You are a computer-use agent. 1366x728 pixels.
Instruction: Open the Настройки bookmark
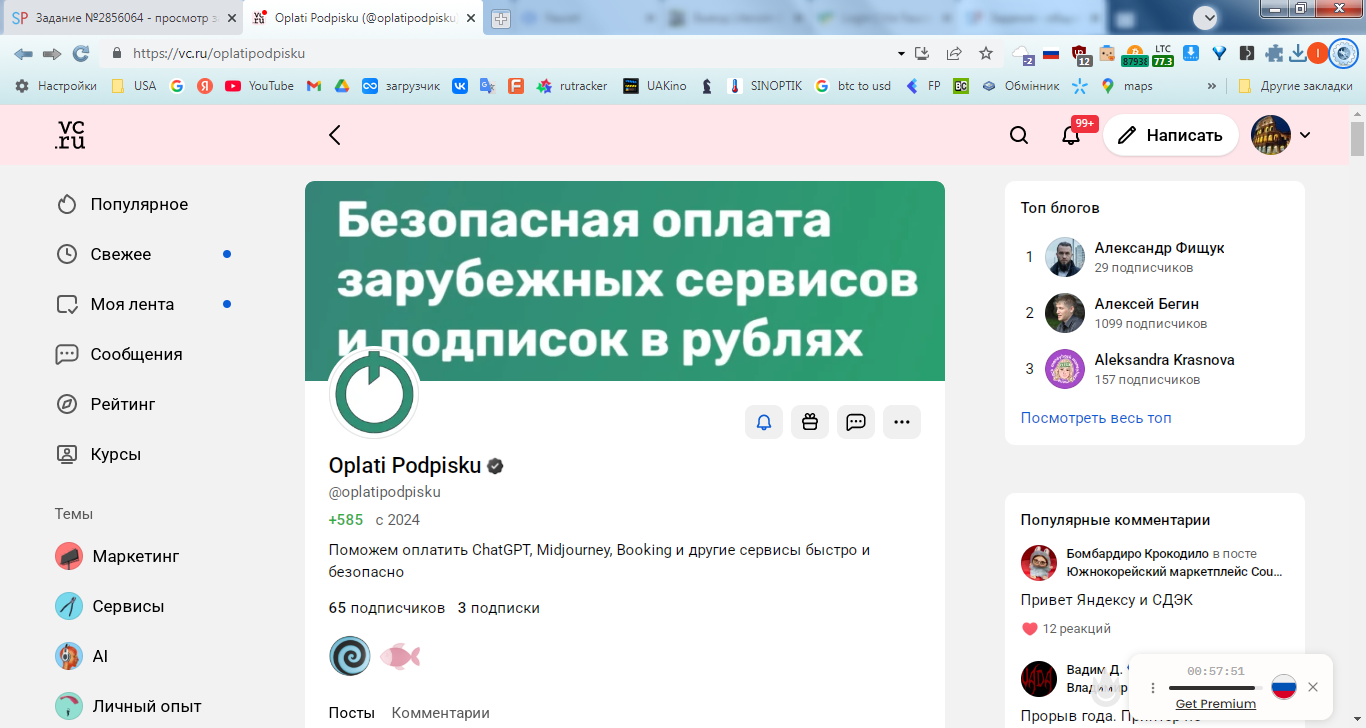[56, 86]
